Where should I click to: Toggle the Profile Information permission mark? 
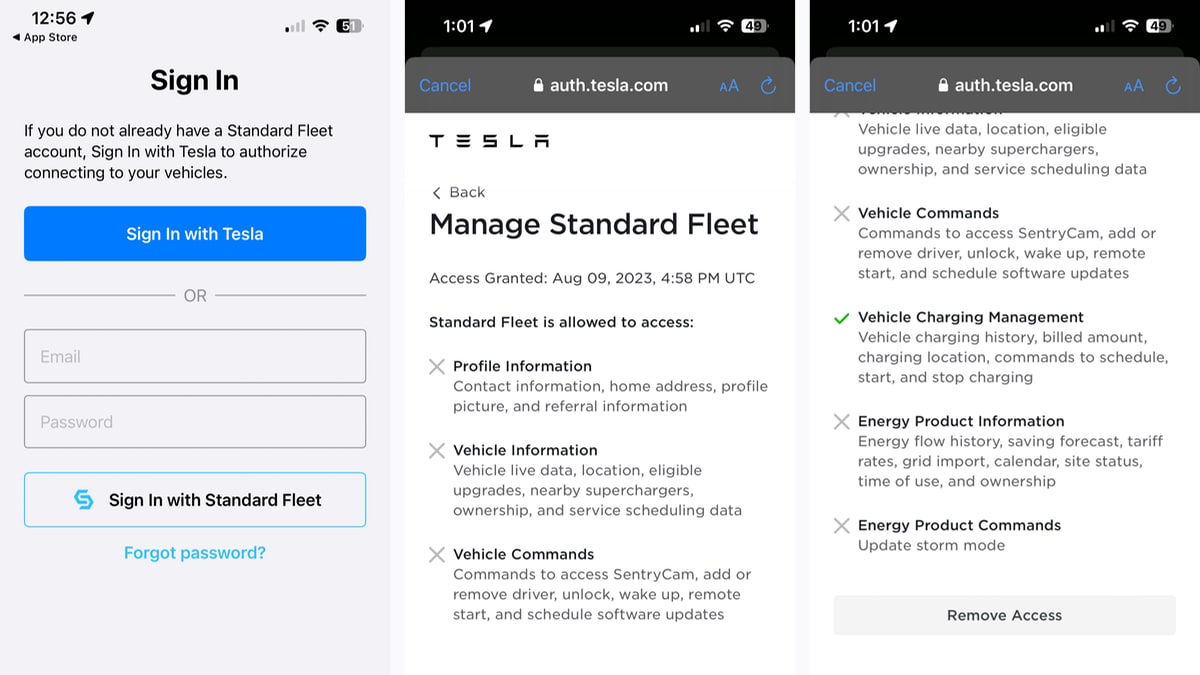tap(437, 367)
